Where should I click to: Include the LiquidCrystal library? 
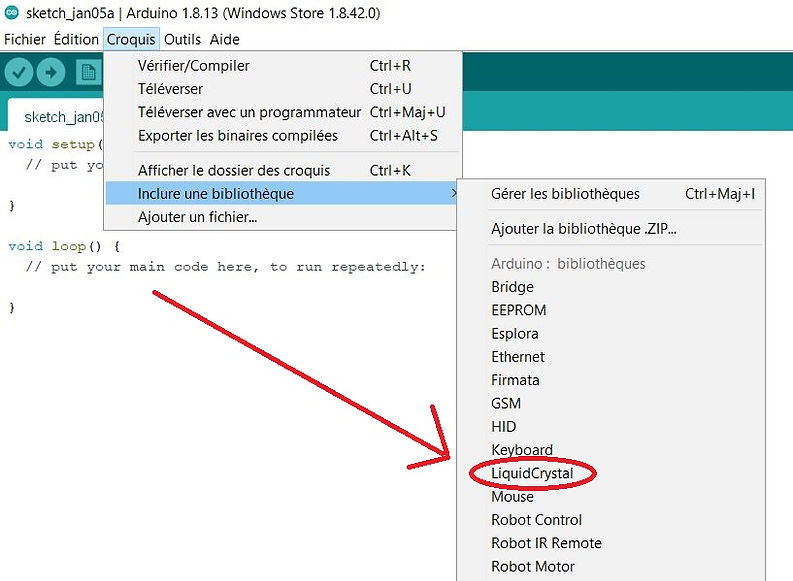click(611, 473)
